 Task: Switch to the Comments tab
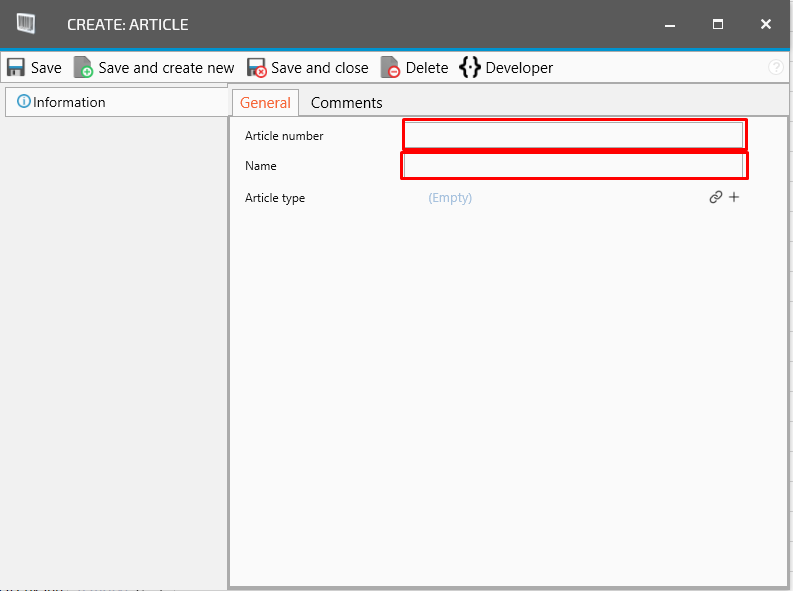(346, 103)
